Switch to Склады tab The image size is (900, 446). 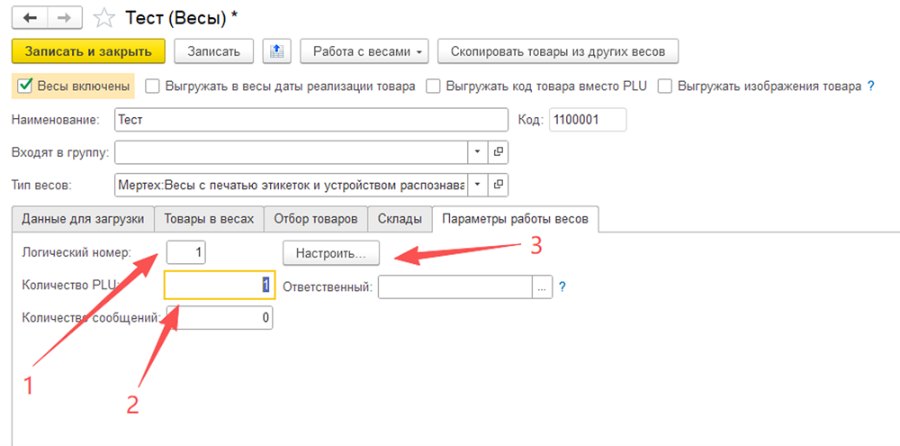click(400, 219)
